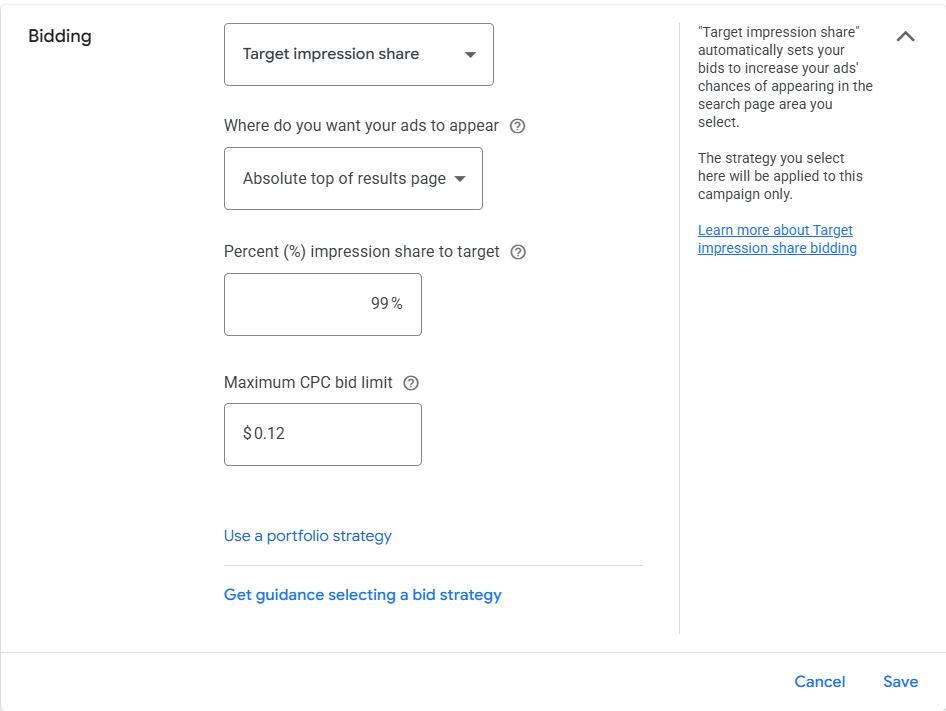The height and width of the screenshot is (711, 946).
Task: Save the bidding settings
Action: click(900, 682)
